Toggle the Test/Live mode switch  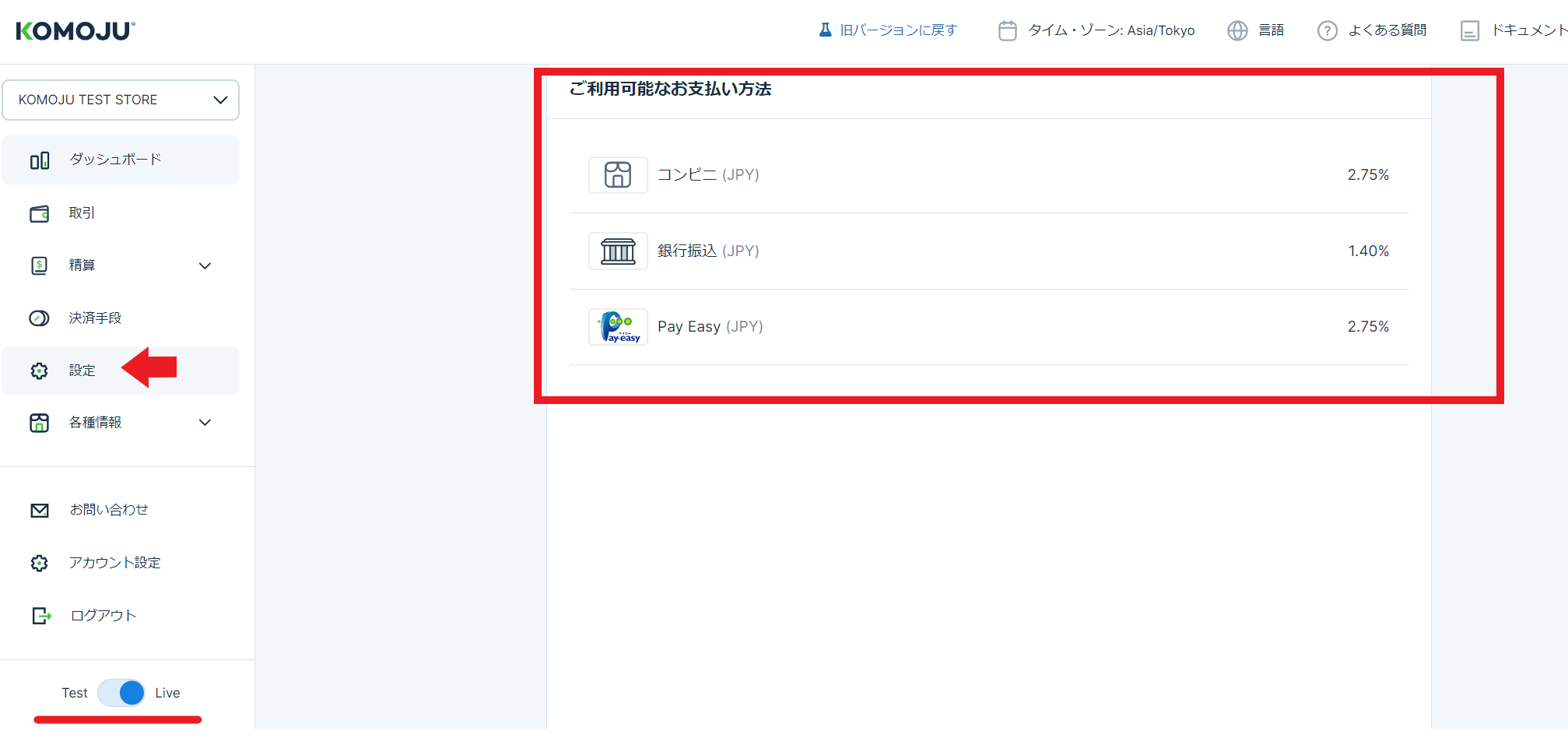tap(121, 693)
